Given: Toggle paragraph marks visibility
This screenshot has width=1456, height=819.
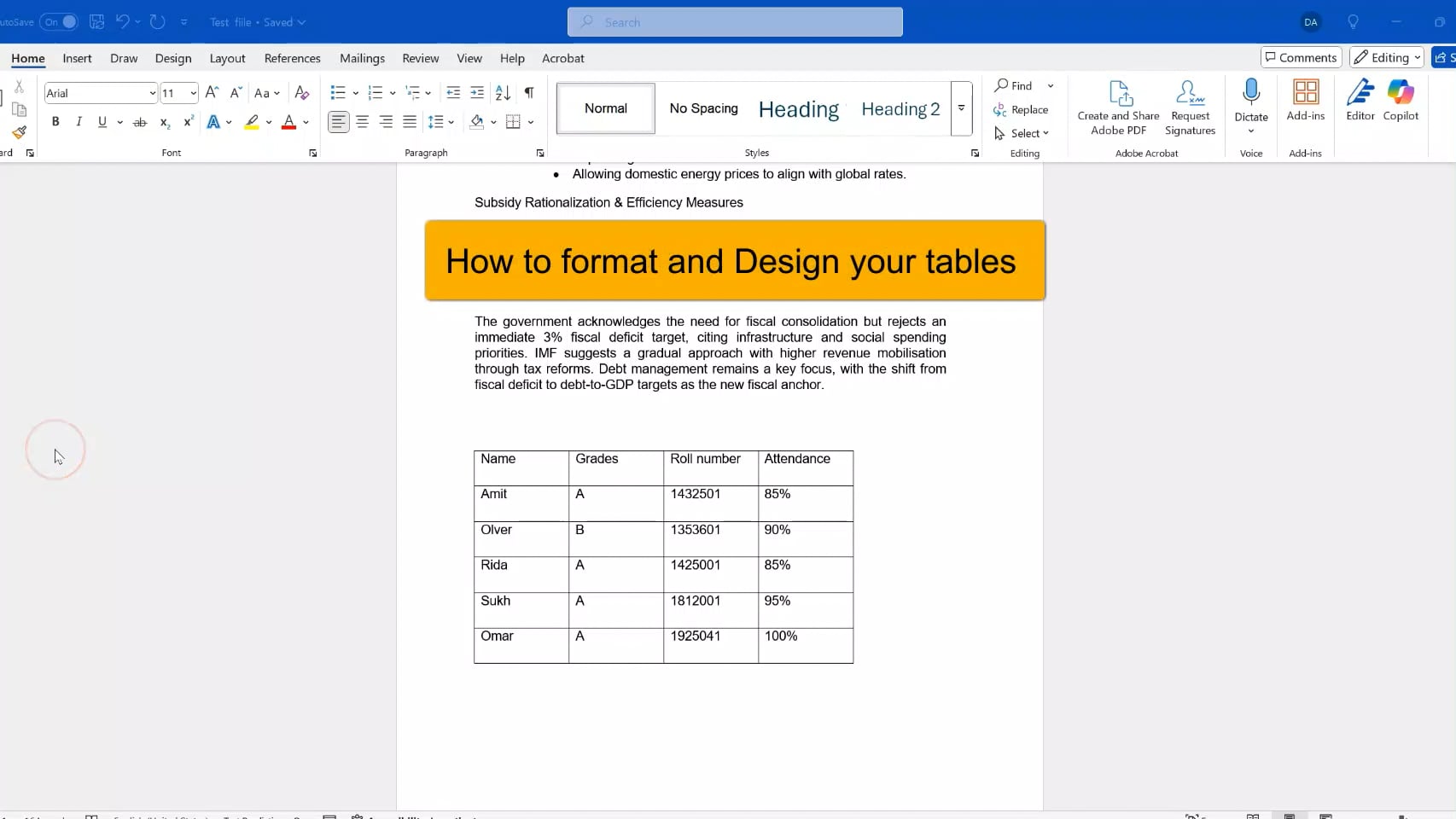Looking at the screenshot, I should coord(528,93).
